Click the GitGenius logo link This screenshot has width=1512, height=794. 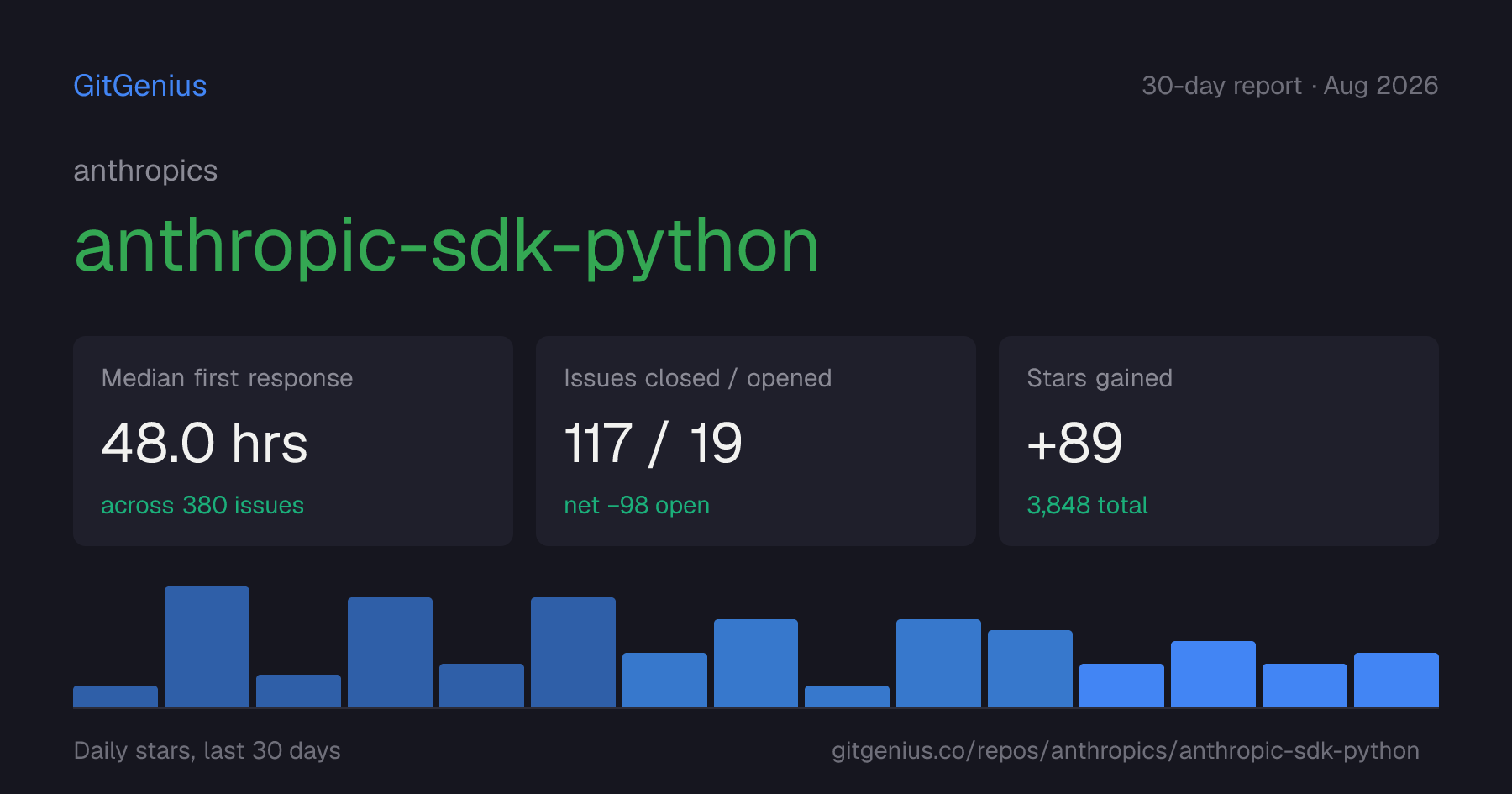(140, 86)
